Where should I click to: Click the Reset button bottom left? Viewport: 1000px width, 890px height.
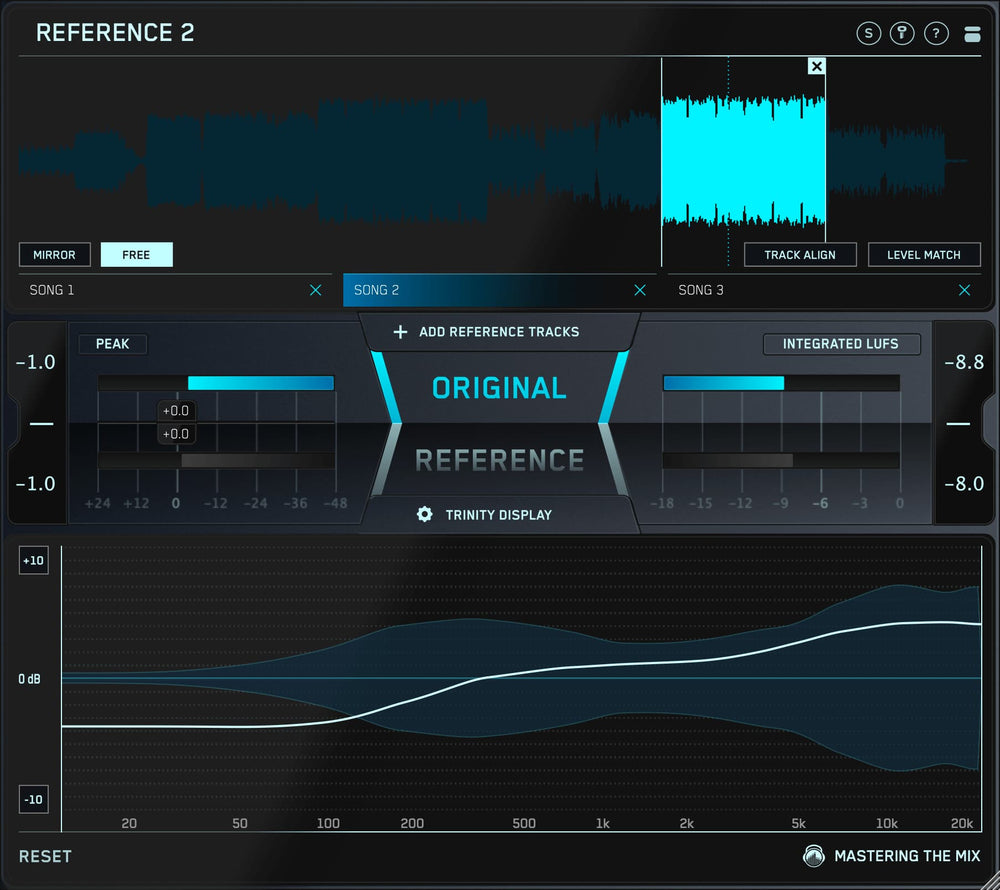click(x=44, y=856)
